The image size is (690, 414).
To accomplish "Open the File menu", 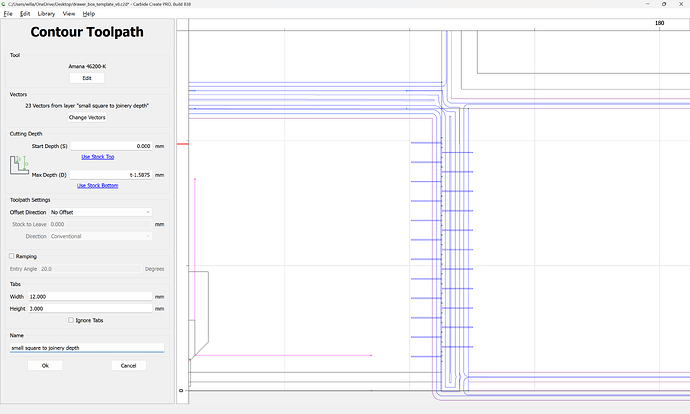I will click(8, 14).
